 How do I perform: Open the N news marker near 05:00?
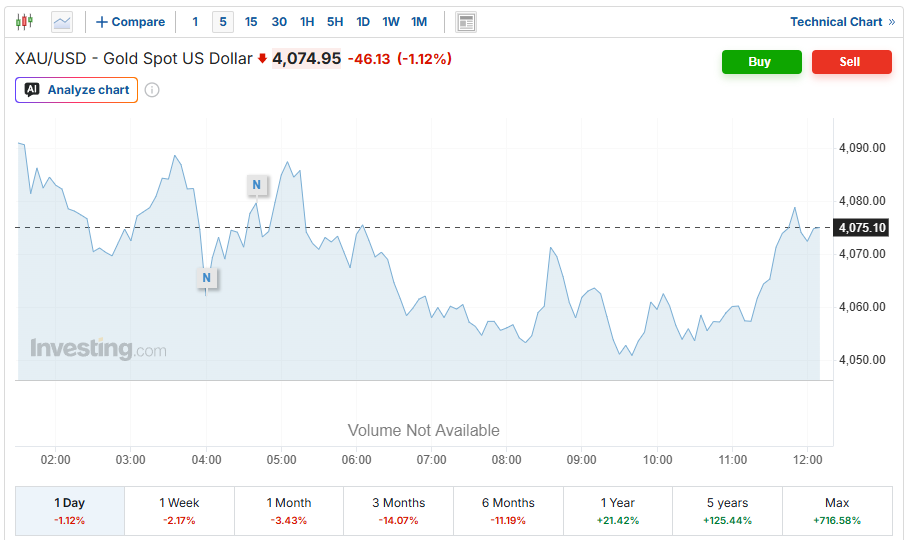257,185
